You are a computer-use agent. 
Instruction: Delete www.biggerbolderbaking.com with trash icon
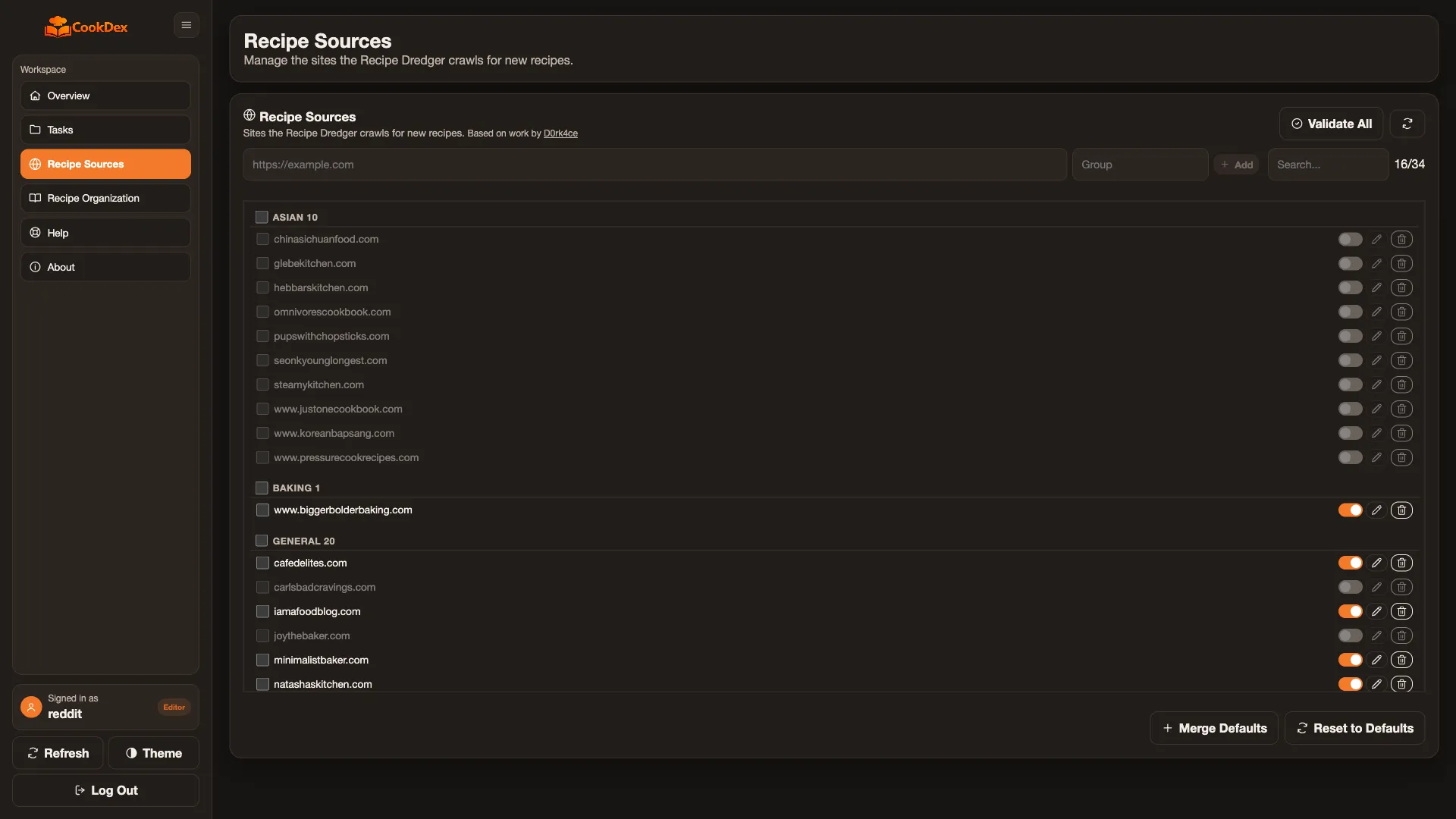[1401, 510]
